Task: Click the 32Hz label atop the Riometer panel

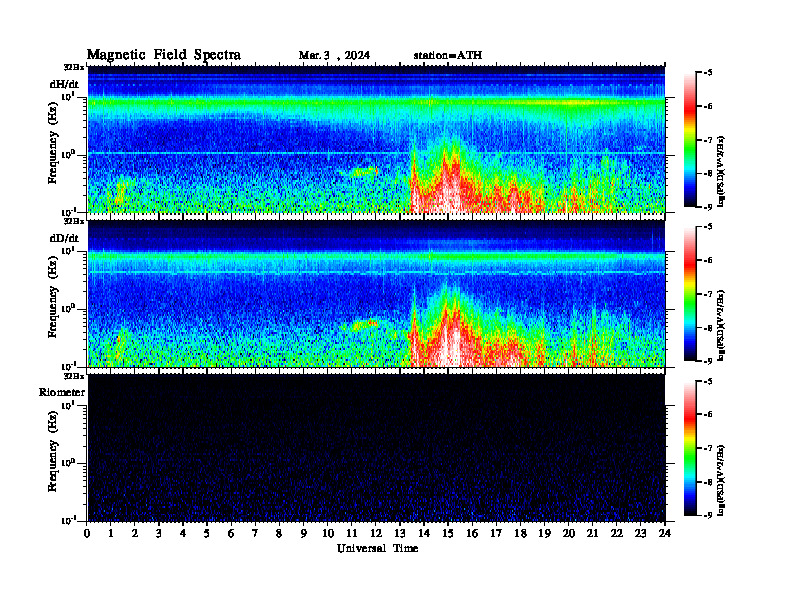Action: 74,376
